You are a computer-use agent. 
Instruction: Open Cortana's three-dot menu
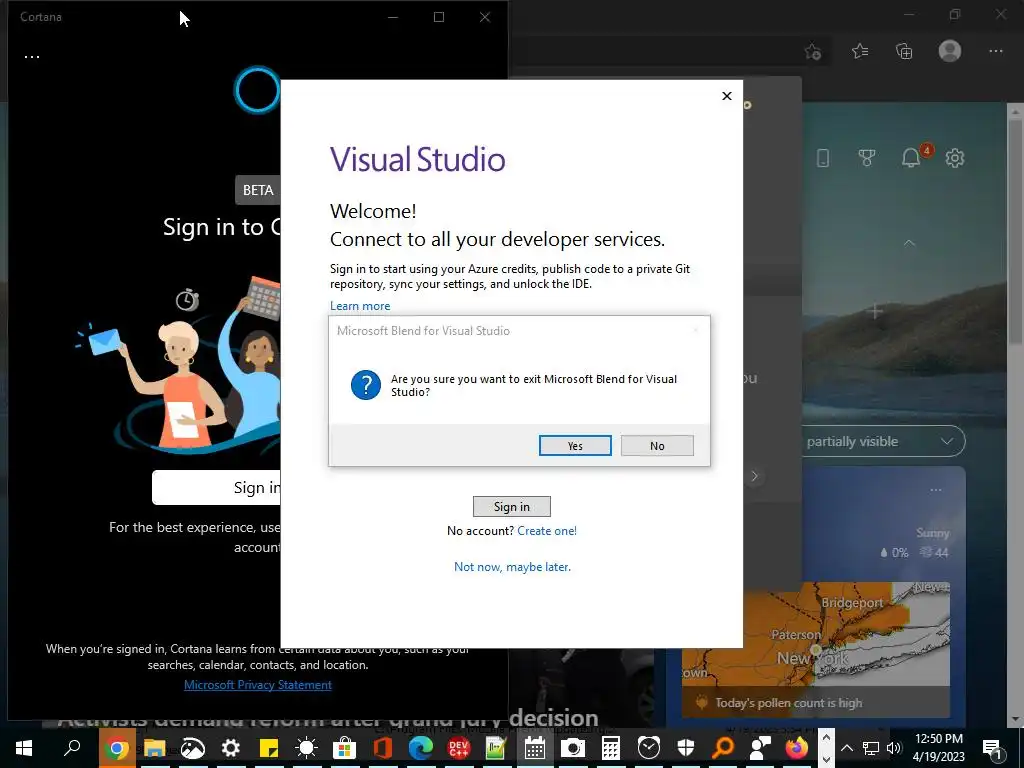(x=32, y=56)
